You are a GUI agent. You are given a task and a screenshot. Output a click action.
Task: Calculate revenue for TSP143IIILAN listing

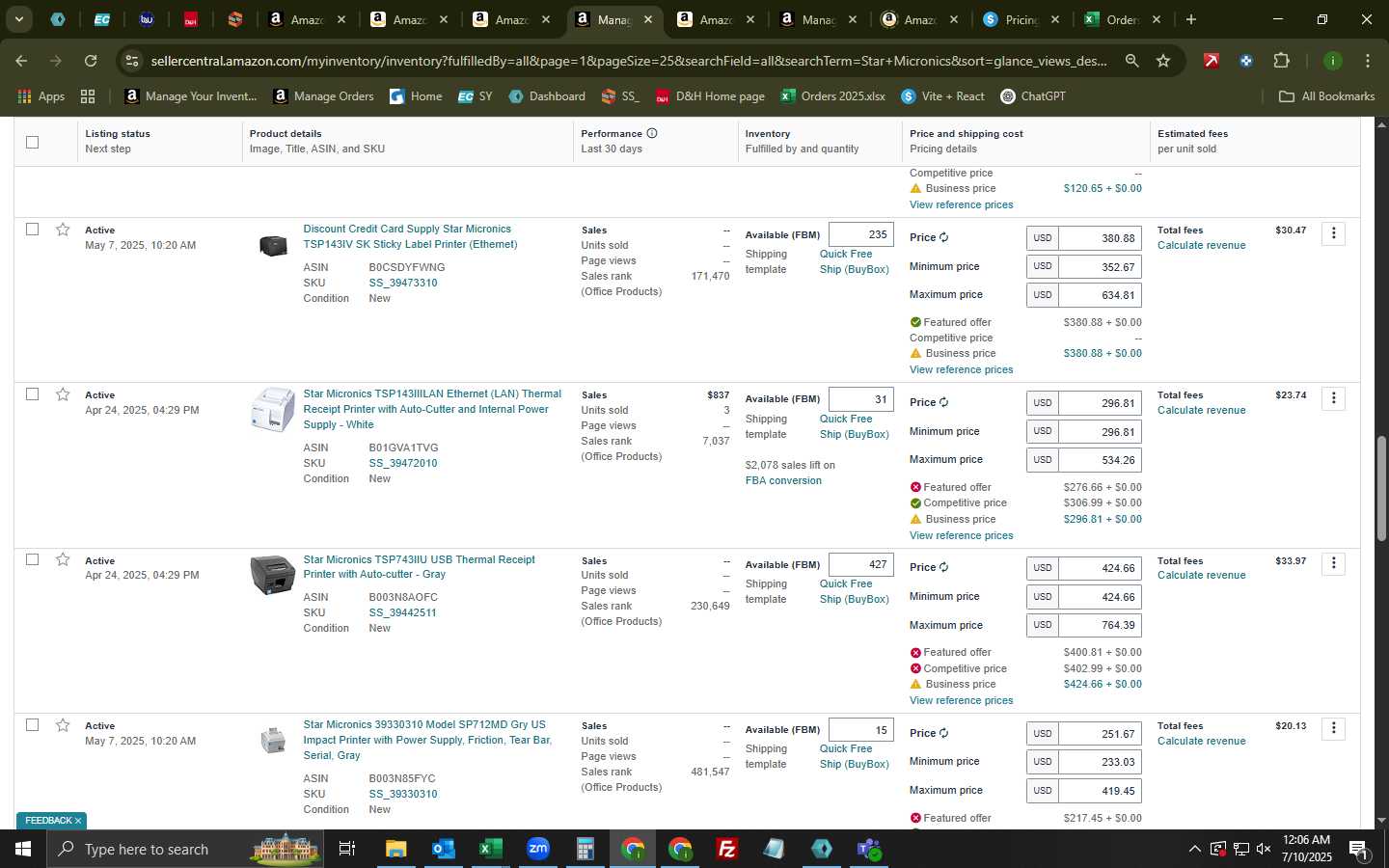[1201, 410]
